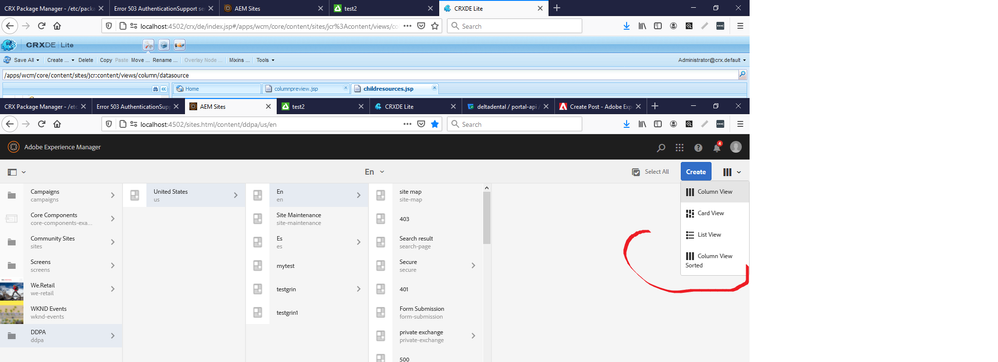Bookmark page with blue star icon
This screenshot has height=362, width=998.
435,124
